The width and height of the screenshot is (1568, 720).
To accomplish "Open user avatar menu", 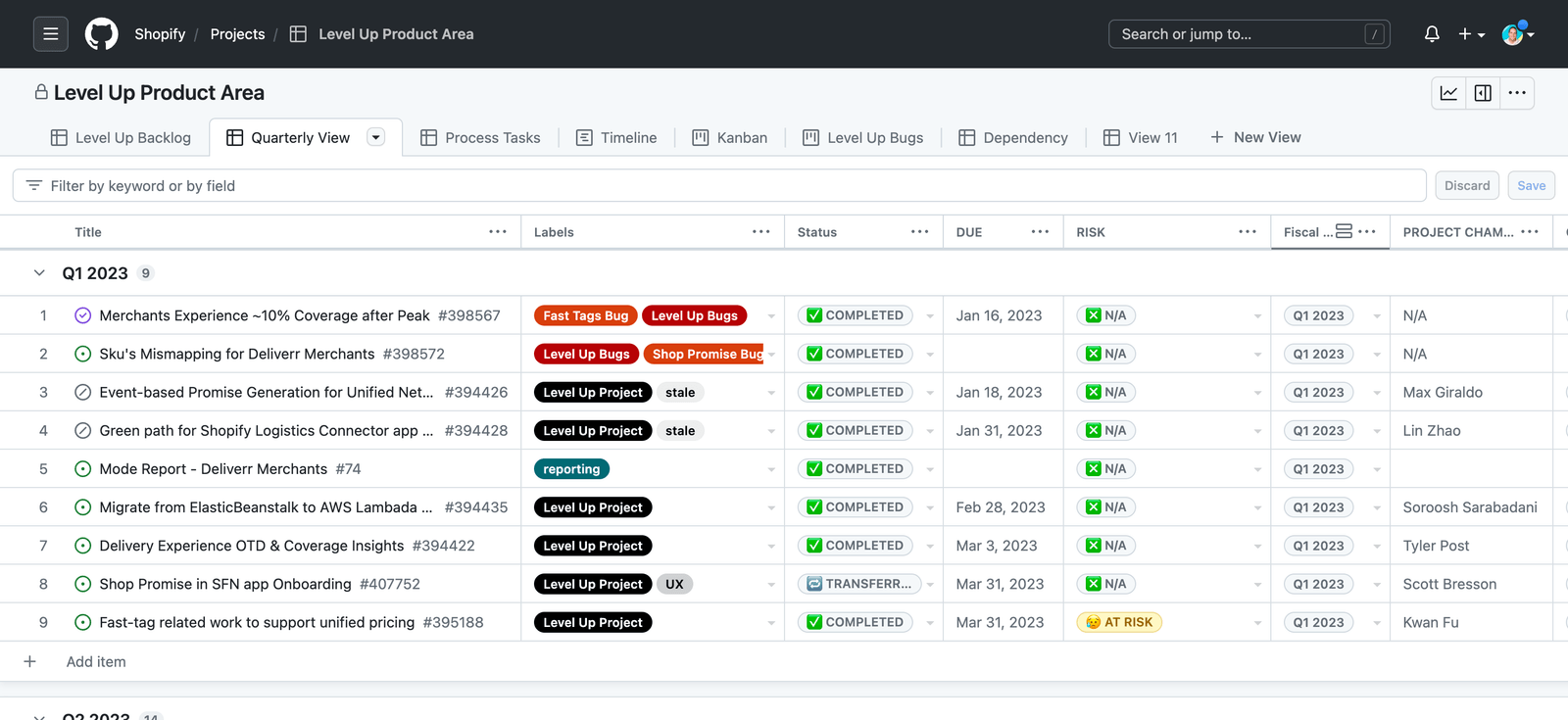I will coord(1517,34).
